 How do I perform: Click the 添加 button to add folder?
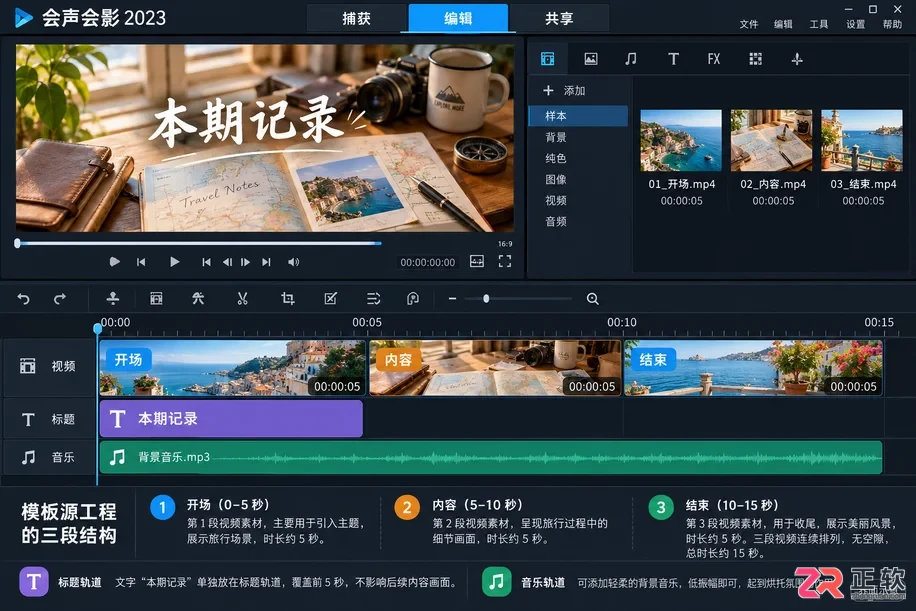click(x=564, y=91)
